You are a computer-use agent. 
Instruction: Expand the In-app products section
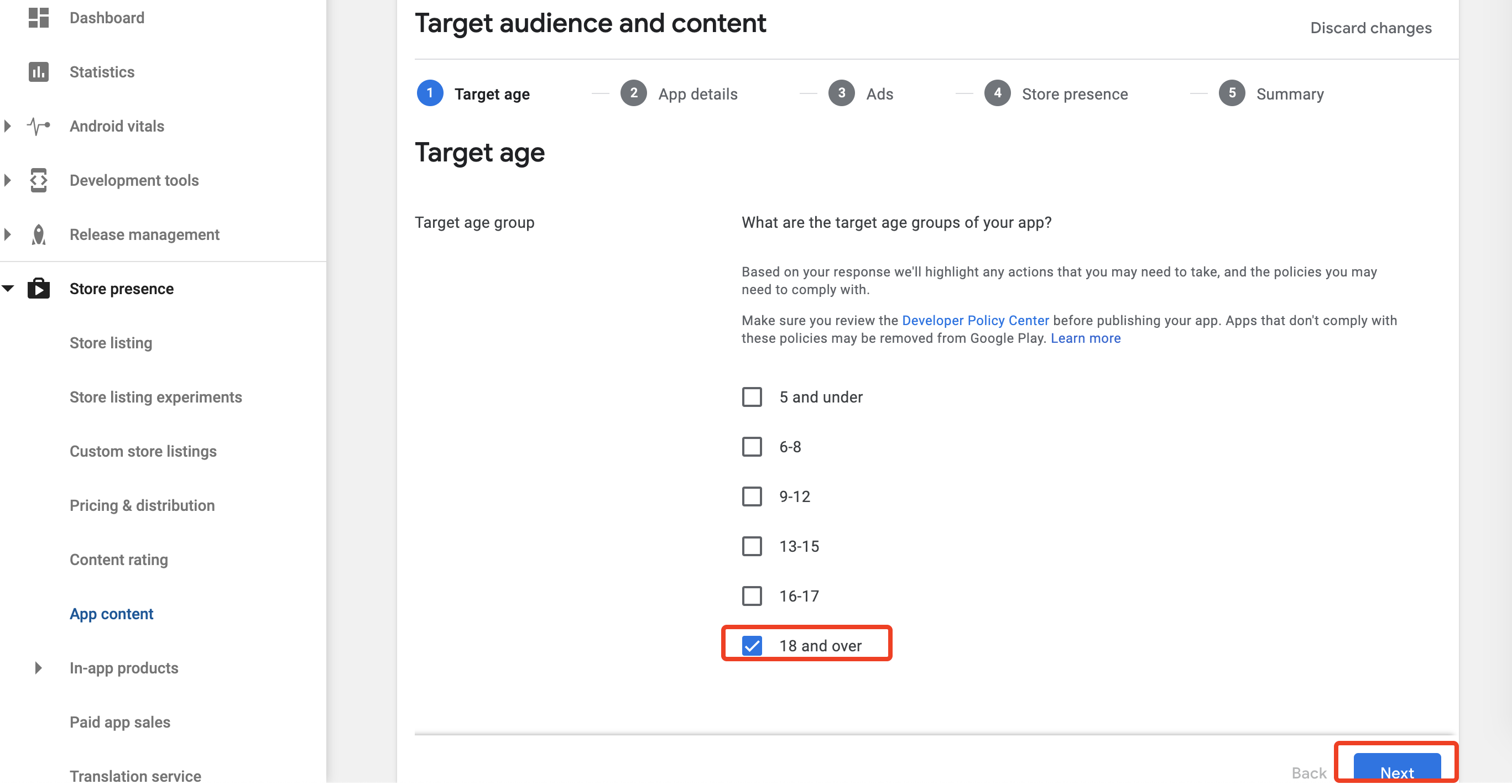coord(38,668)
